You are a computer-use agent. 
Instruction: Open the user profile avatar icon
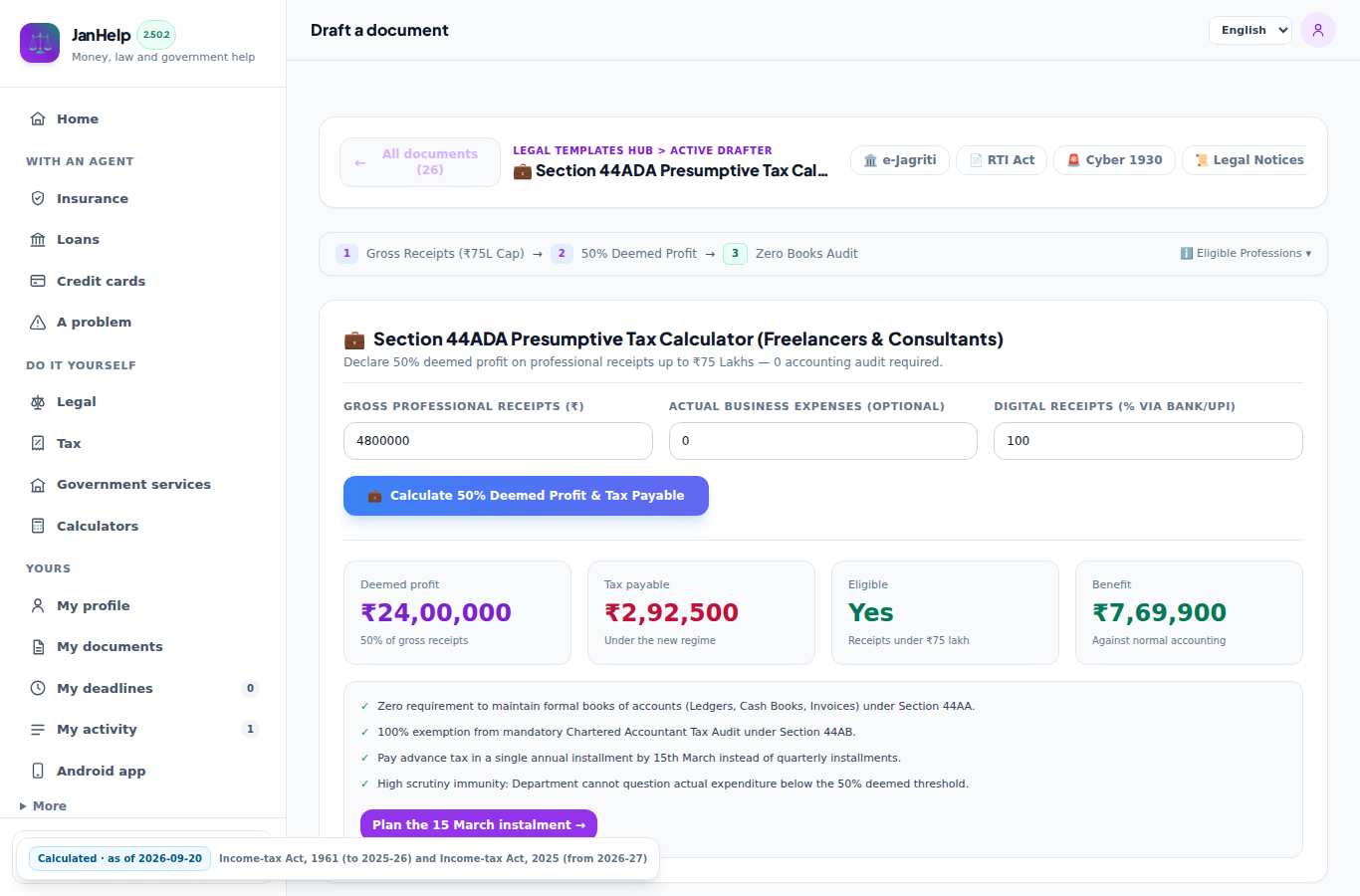pyautogui.click(x=1318, y=30)
